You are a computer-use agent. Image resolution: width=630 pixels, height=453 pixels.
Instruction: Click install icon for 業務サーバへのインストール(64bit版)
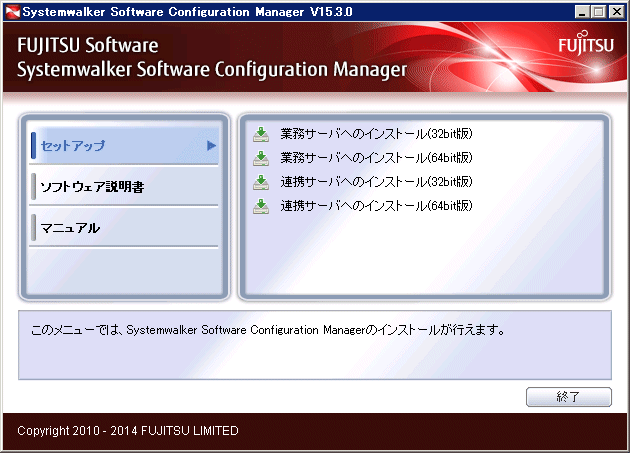[x=261, y=158]
